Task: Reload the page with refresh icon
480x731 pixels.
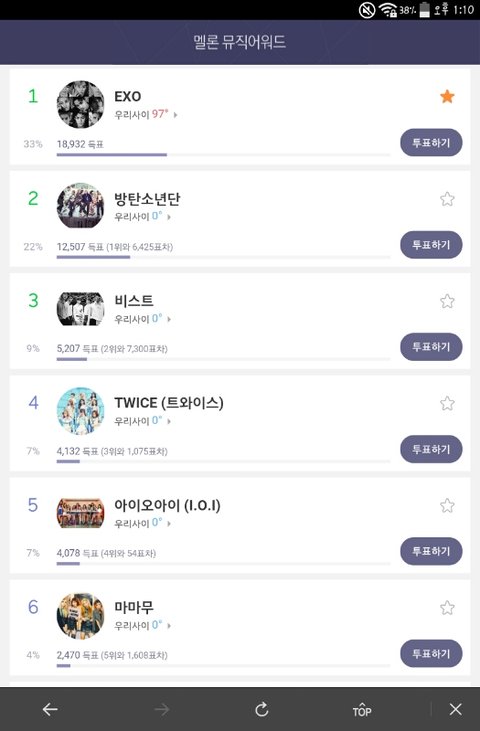Action: [261, 709]
